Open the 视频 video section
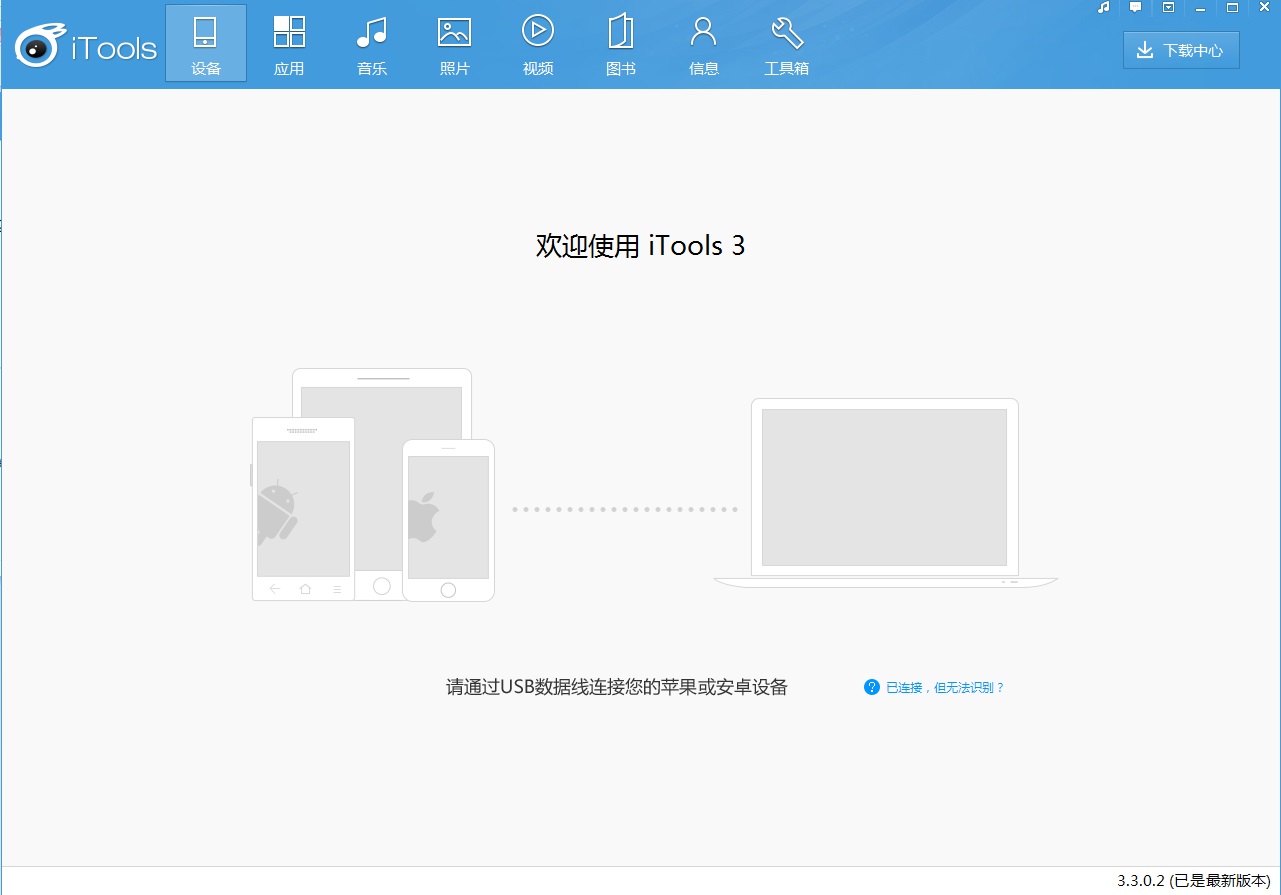1281x895 pixels. (538, 44)
